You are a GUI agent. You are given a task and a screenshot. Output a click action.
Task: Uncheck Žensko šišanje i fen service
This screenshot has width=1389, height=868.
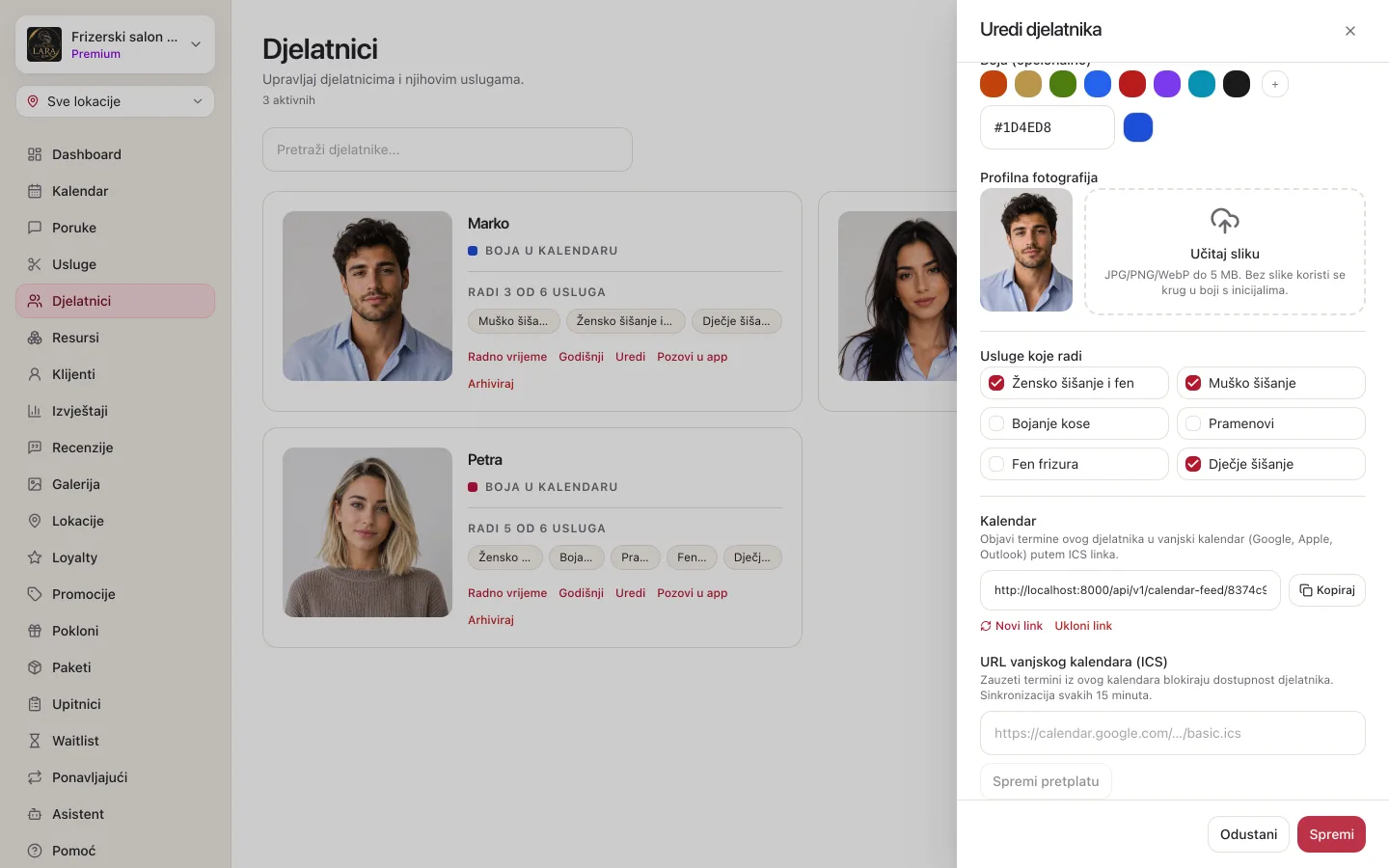pos(996,383)
